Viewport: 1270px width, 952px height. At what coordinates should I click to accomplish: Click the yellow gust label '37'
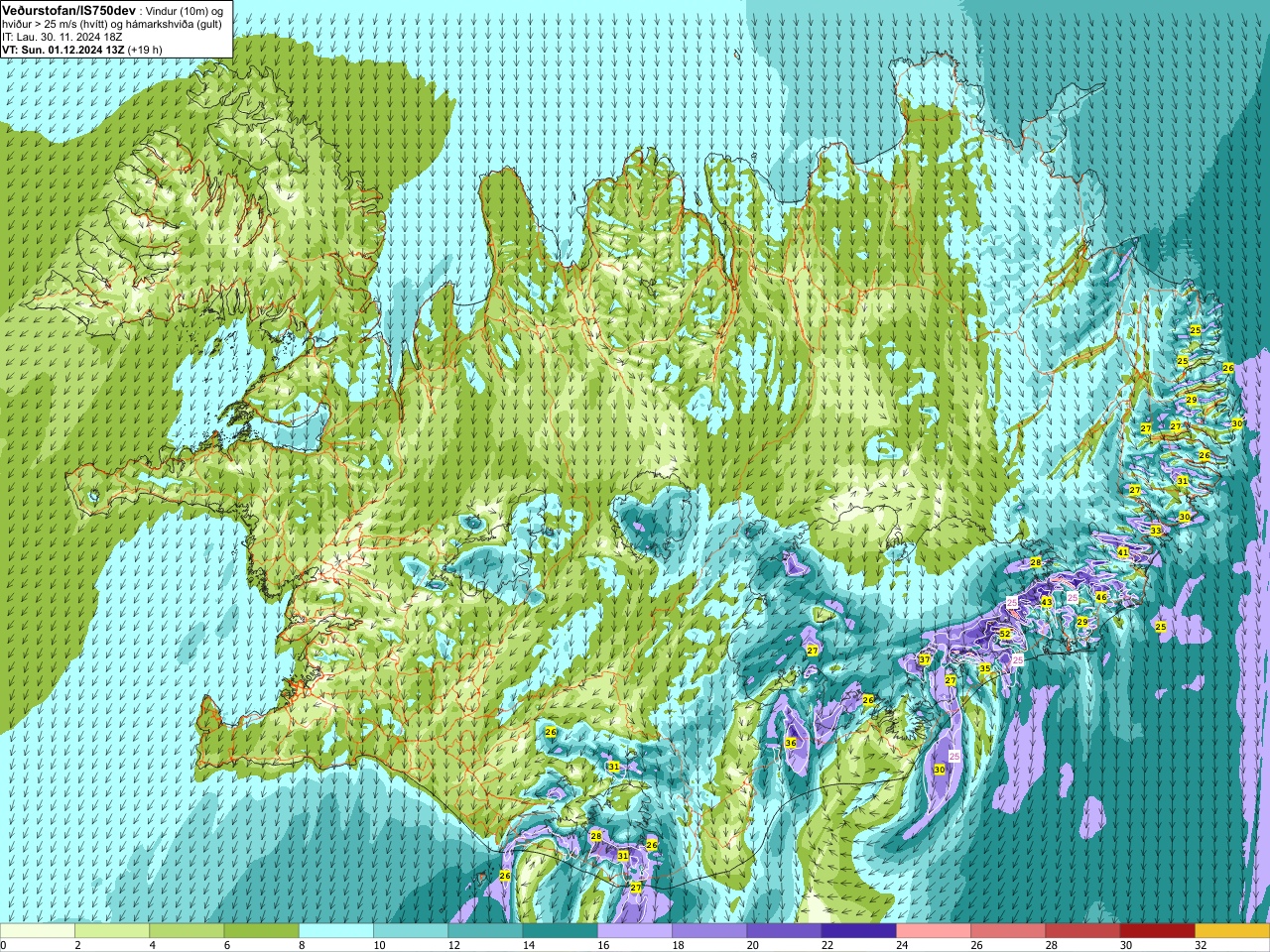[x=924, y=659]
